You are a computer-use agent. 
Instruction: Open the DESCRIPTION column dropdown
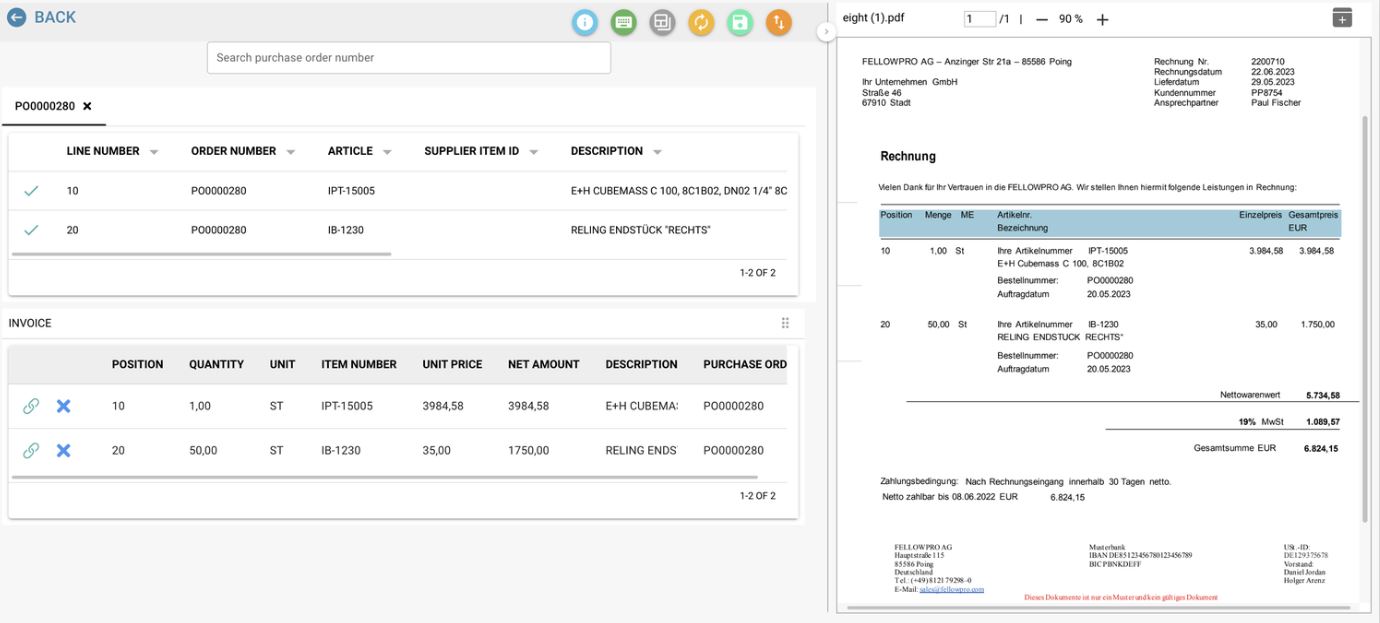click(657, 152)
